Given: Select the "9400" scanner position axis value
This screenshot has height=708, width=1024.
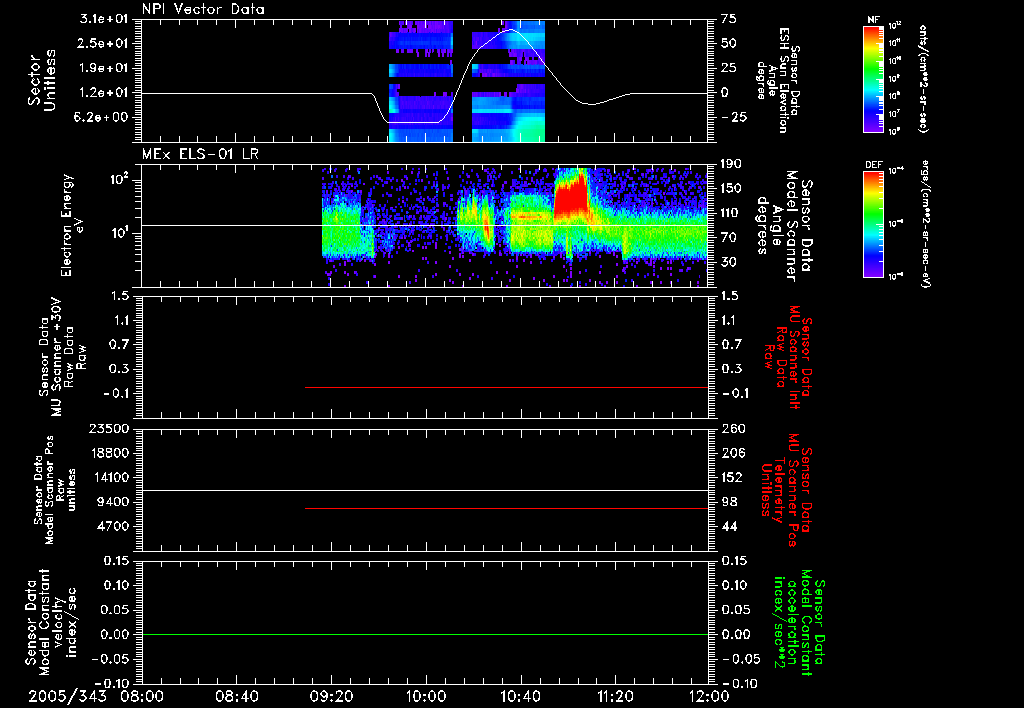Looking at the screenshot, I should click(113, 502).
